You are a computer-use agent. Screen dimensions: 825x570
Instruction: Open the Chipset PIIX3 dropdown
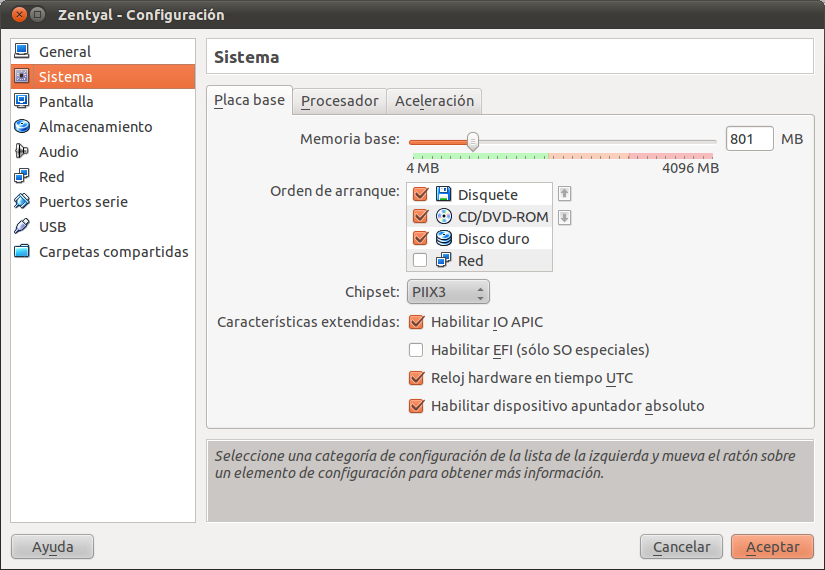click(448, 292)
